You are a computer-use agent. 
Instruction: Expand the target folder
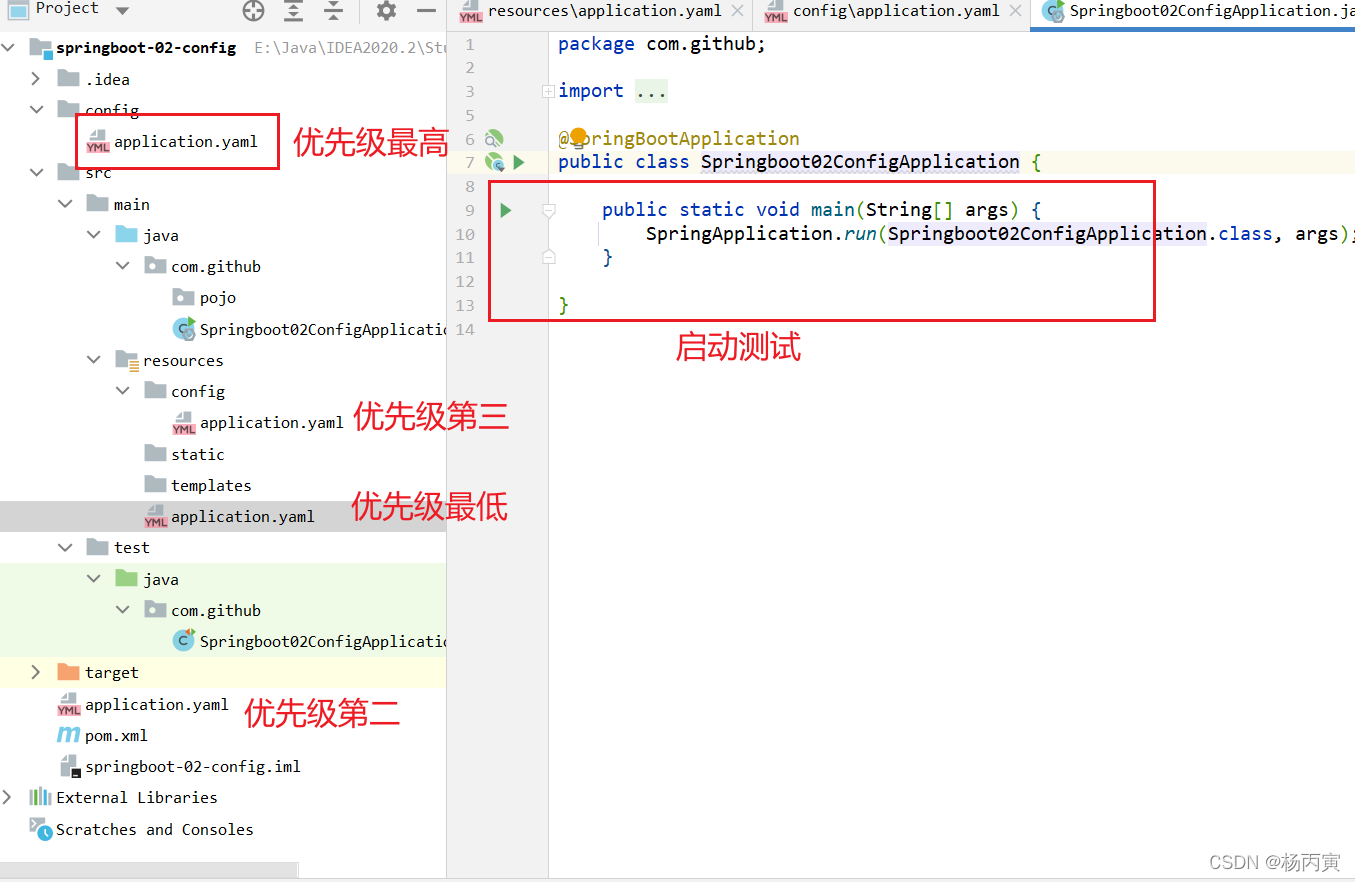pos(37,672)
